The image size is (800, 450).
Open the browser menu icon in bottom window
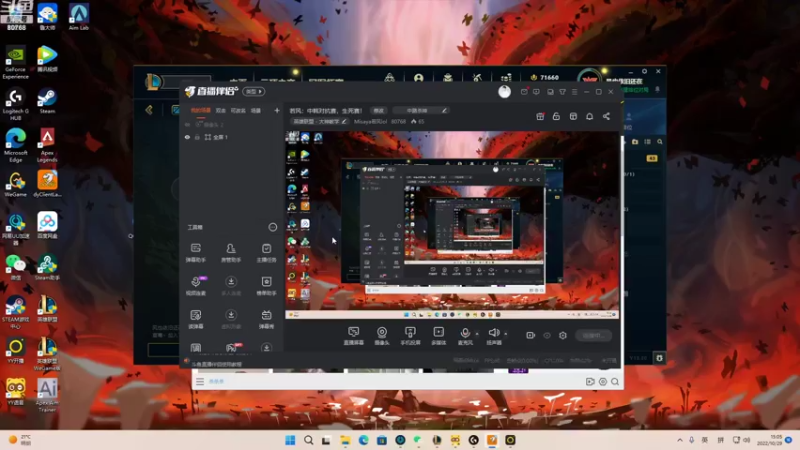pyautogui.click(x=200, y=381)
